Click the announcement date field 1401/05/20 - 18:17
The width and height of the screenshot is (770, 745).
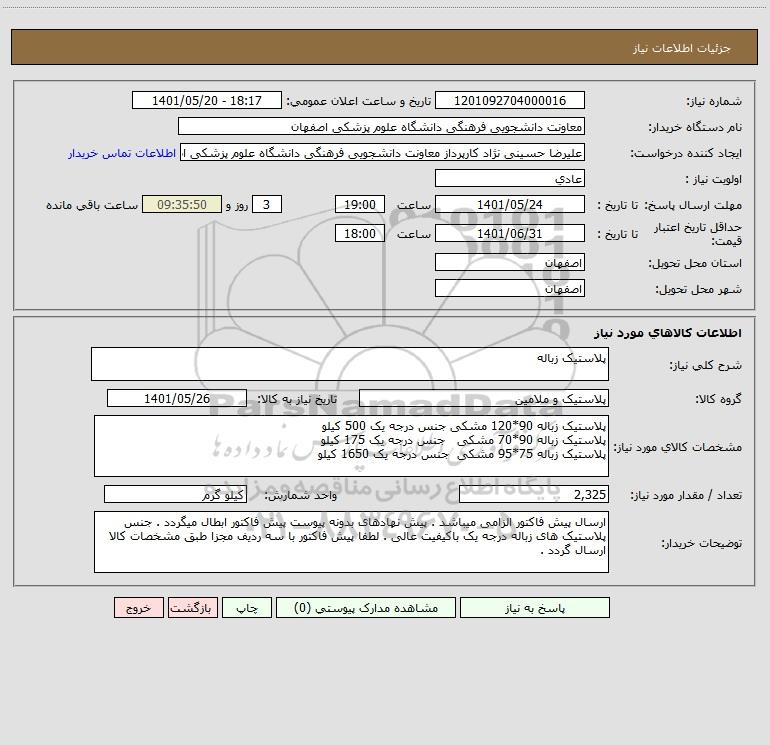point(207,100)
